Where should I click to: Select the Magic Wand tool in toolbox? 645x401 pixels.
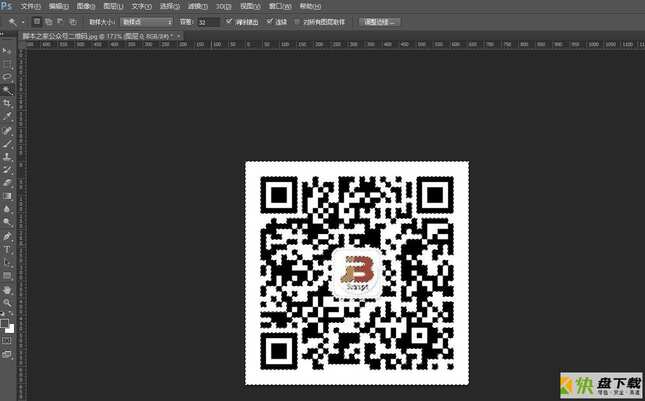pos(7,90)
